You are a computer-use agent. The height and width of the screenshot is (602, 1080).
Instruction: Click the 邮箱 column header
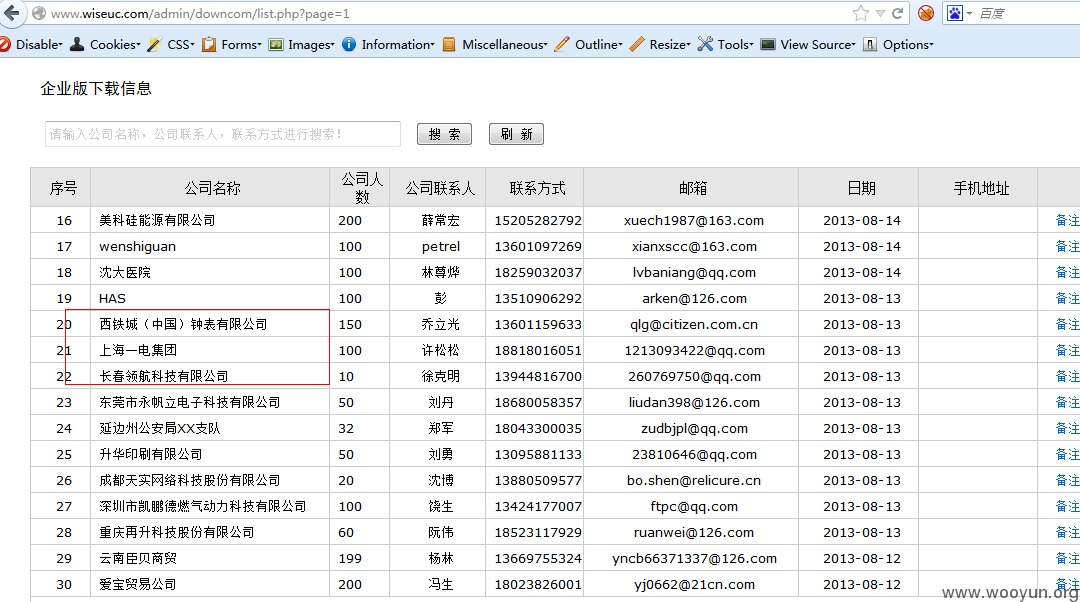coord(692,188)
